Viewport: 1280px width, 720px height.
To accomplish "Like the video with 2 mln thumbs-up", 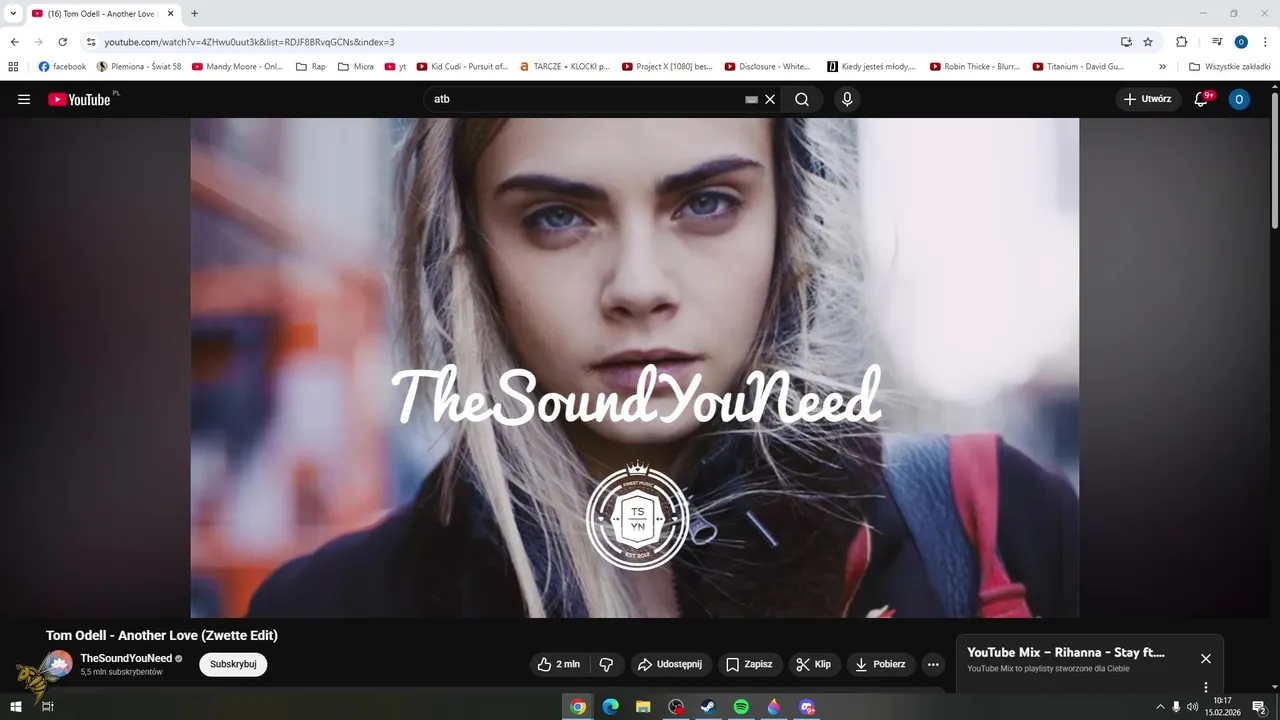I will pos(558,664).
